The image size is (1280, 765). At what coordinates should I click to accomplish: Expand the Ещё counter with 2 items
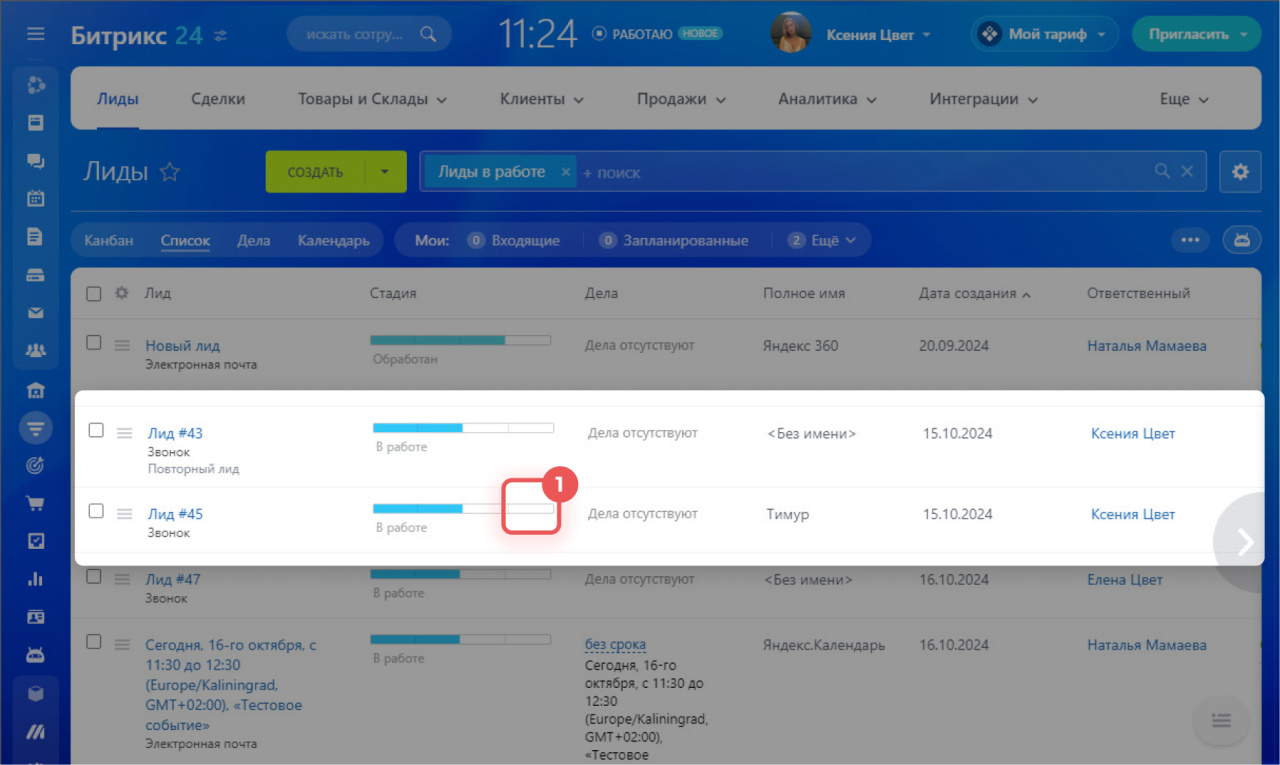[824, 240]
